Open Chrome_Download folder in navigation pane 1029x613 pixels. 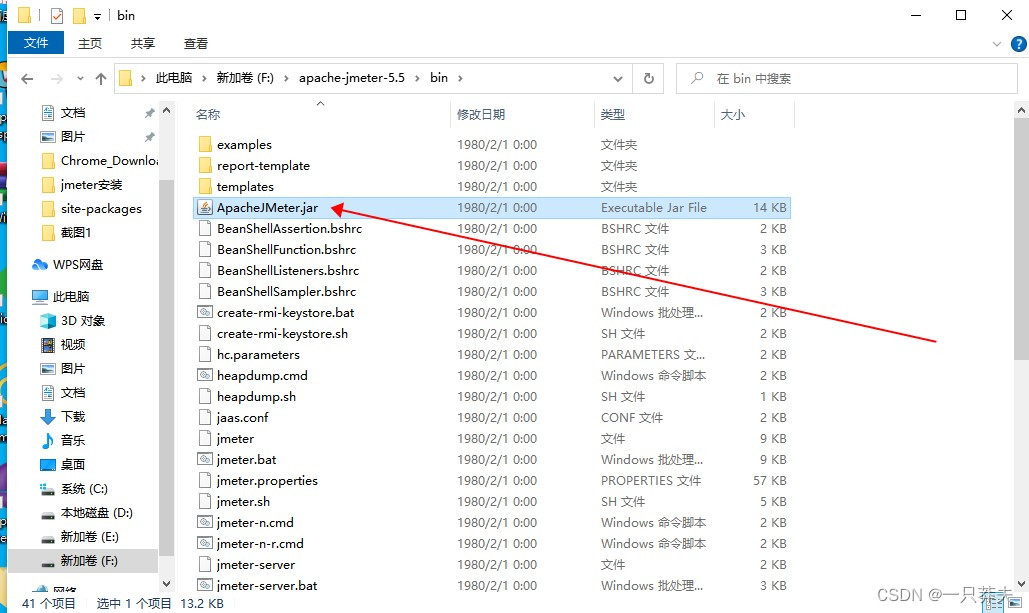tap(109, 161)
